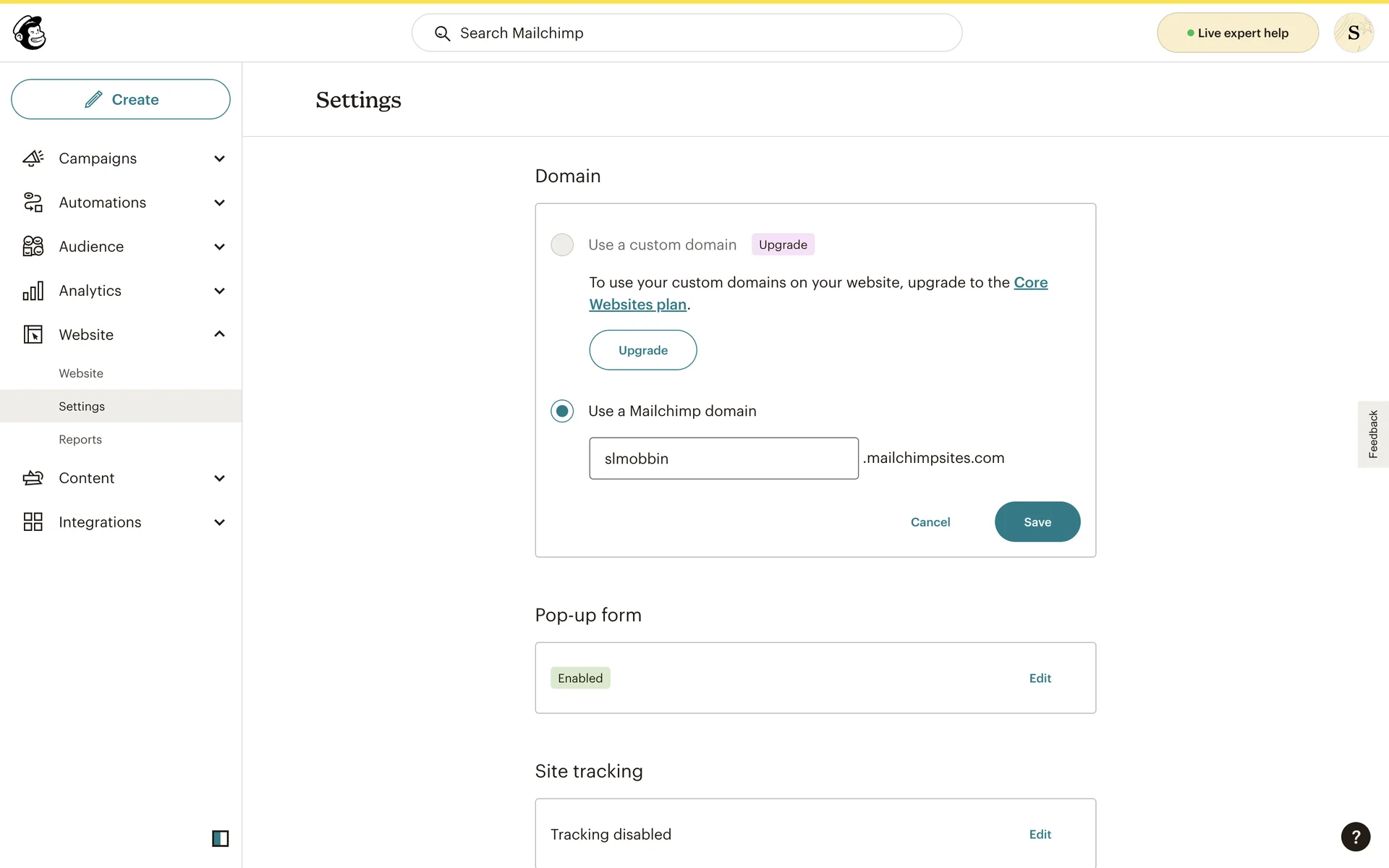The height and width of the screenshot is (868, 1389).
Task: Click the Campaigns megaphone icon
Action: [33, 158]
